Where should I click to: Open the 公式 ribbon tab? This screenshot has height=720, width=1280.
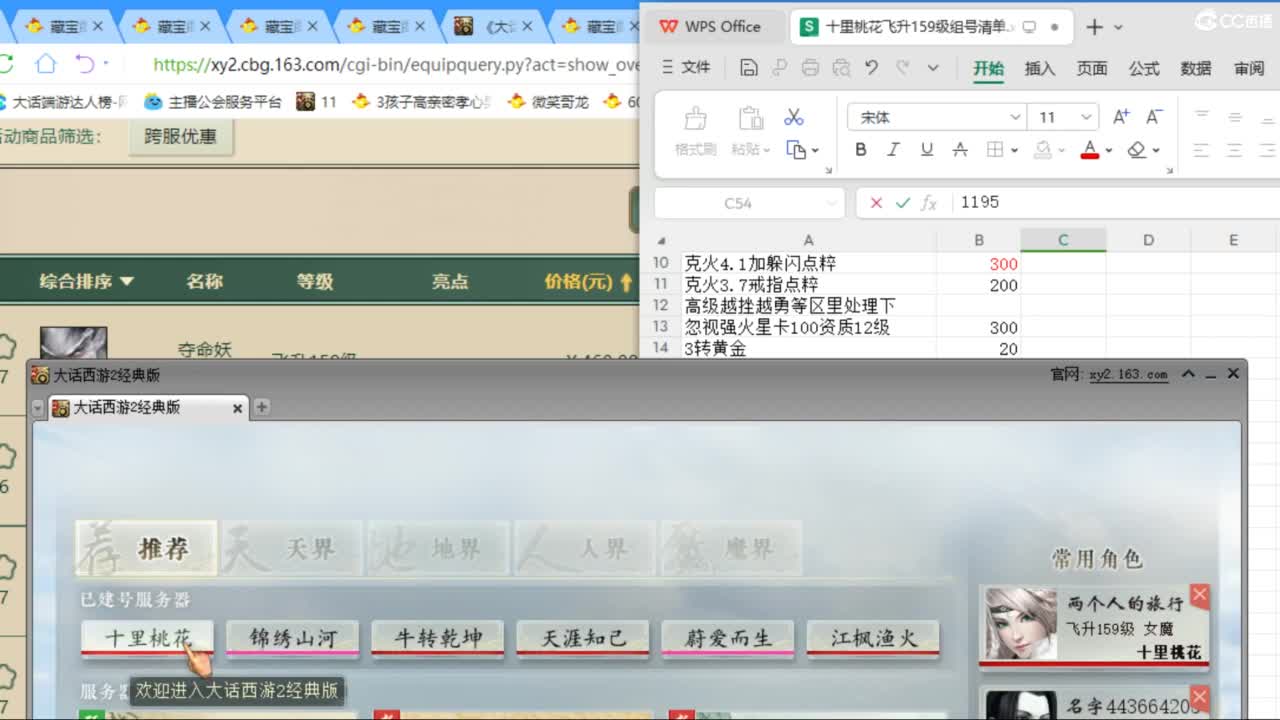click(x=1144, y=68)
